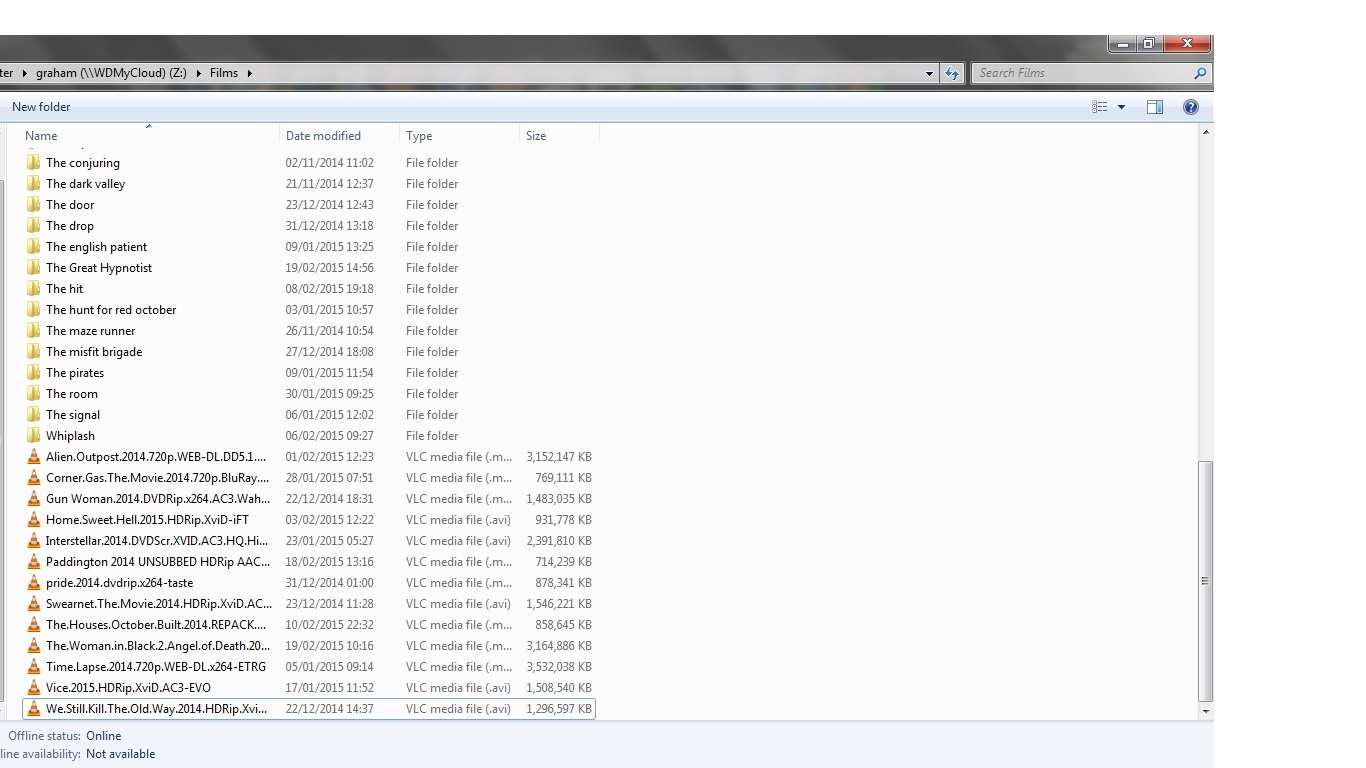
Task: Expand the arrow between graham and Films
Action: click(x=199, y=73)
